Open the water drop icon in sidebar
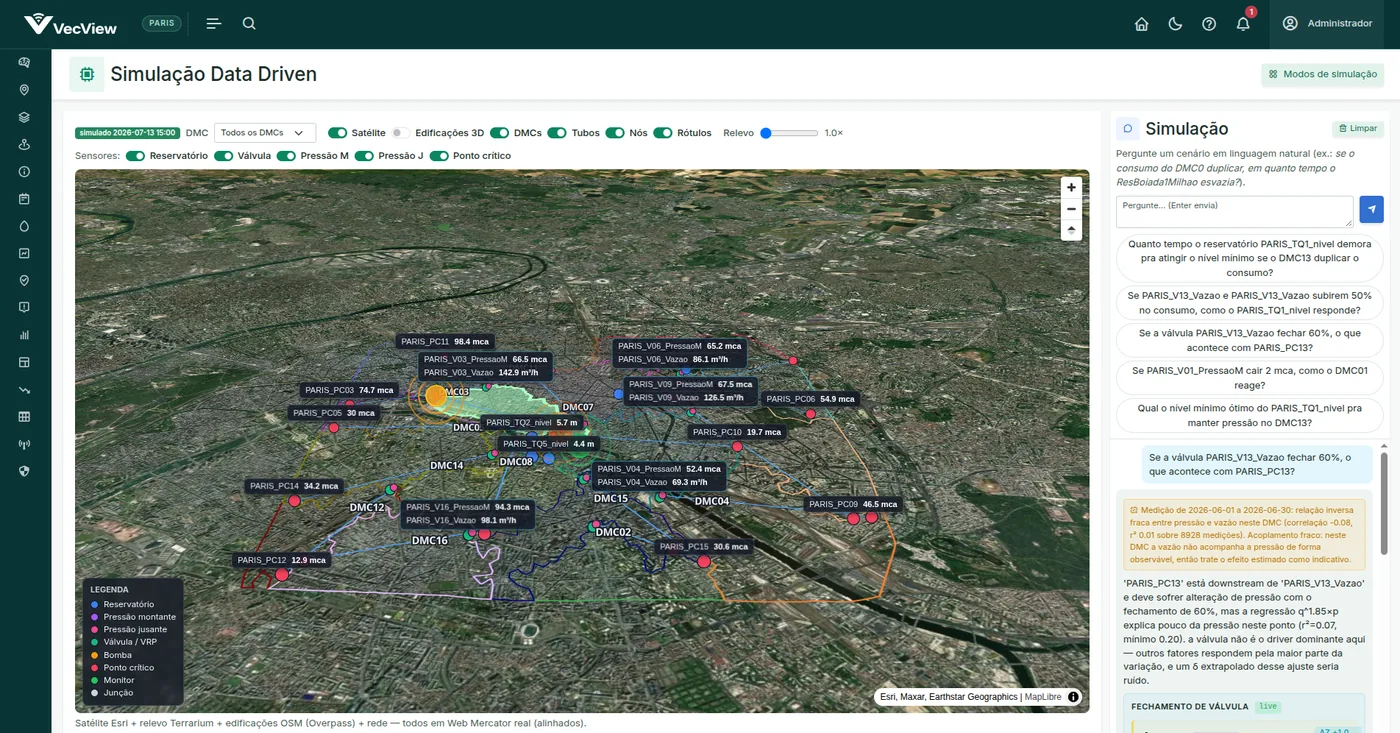The height and width of the screenshot is (733, 1400). (x=24, y=226)
